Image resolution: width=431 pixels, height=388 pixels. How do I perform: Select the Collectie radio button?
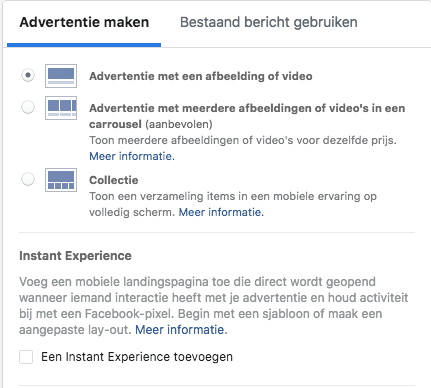coord(28,179)
